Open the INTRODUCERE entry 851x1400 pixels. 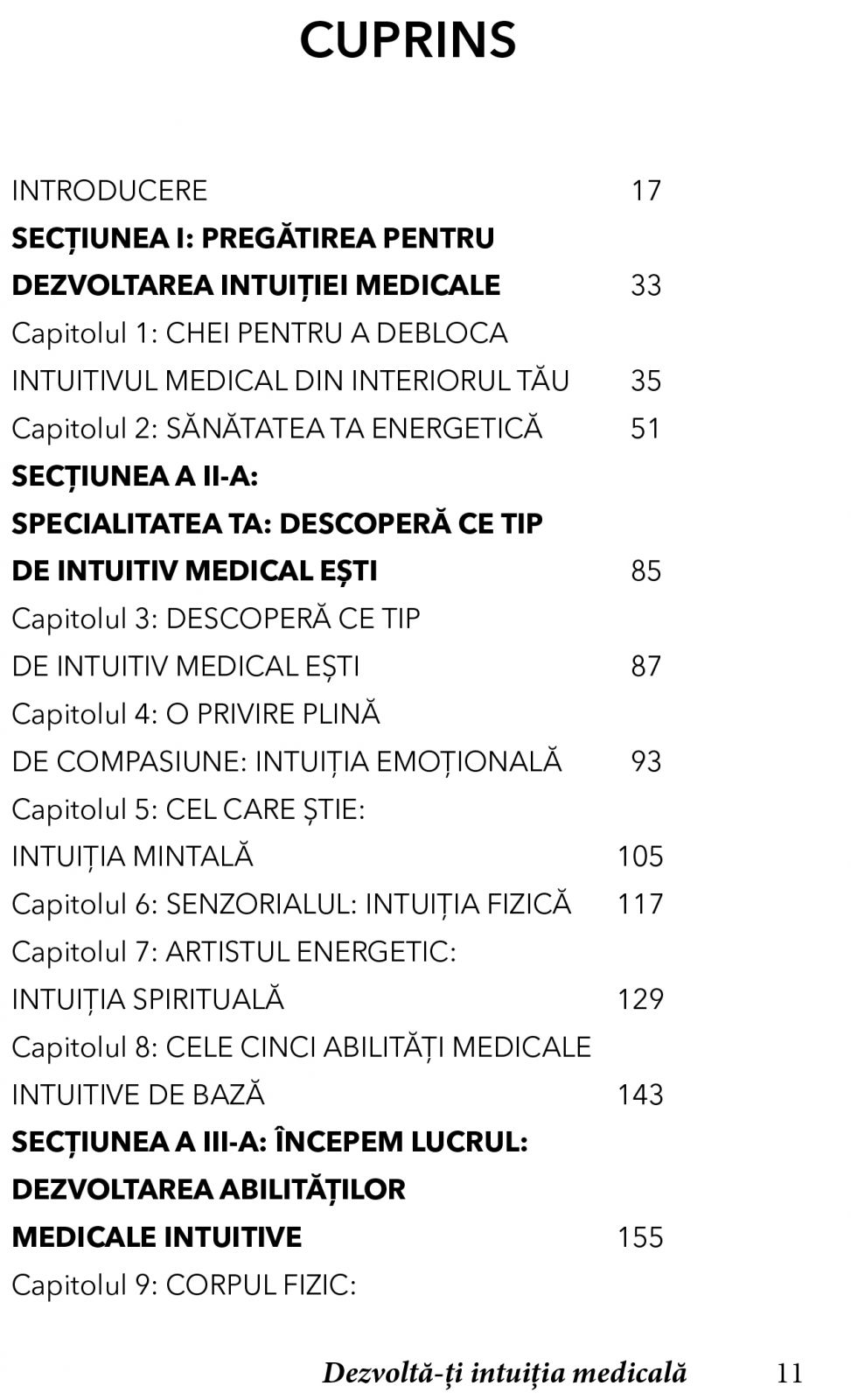tap(109, 191)
